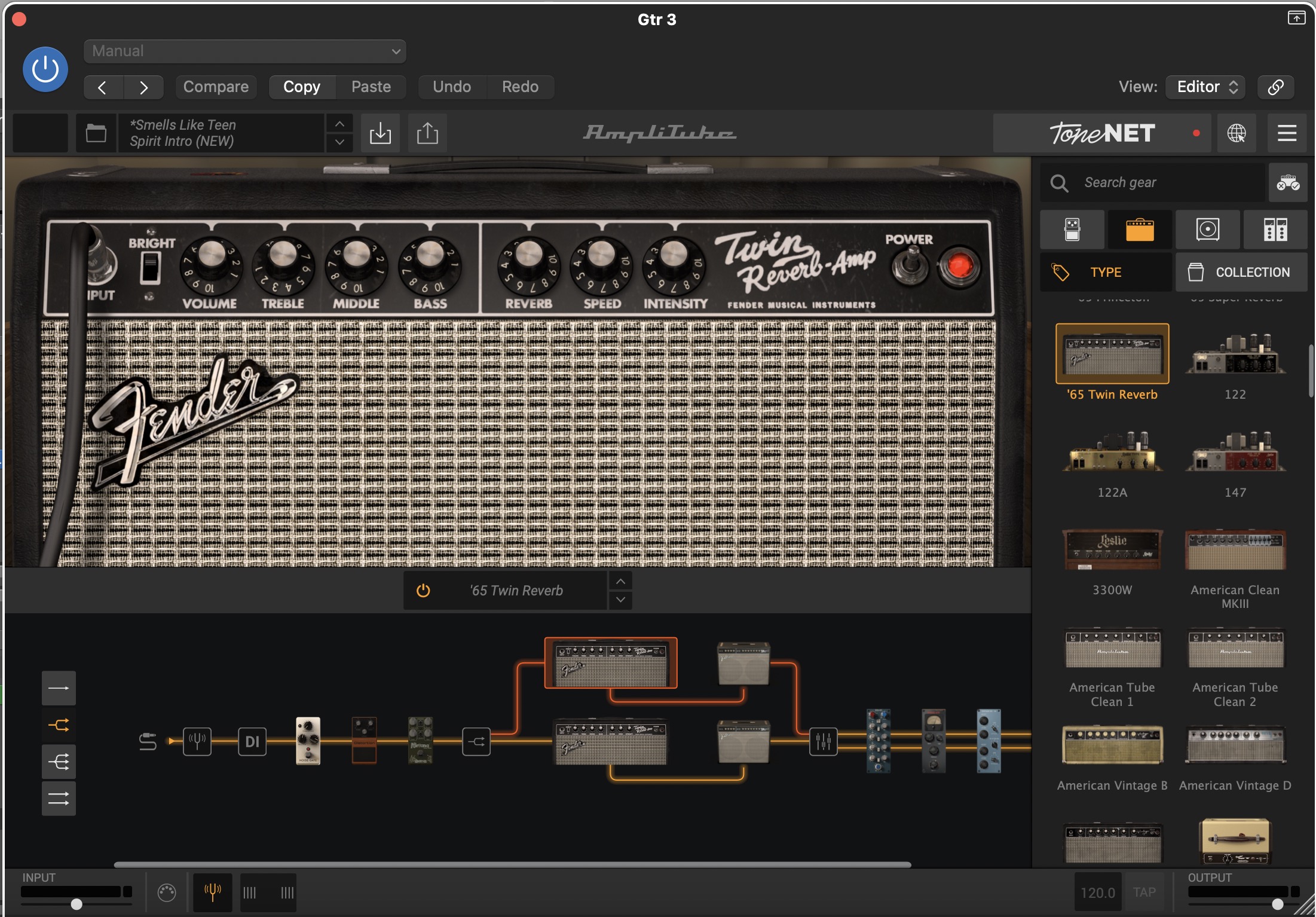Image resolution: width=1316 pixels, height=917 pixels.
Task: Go to previous preset arrow
Action: (x=103, y=87)
